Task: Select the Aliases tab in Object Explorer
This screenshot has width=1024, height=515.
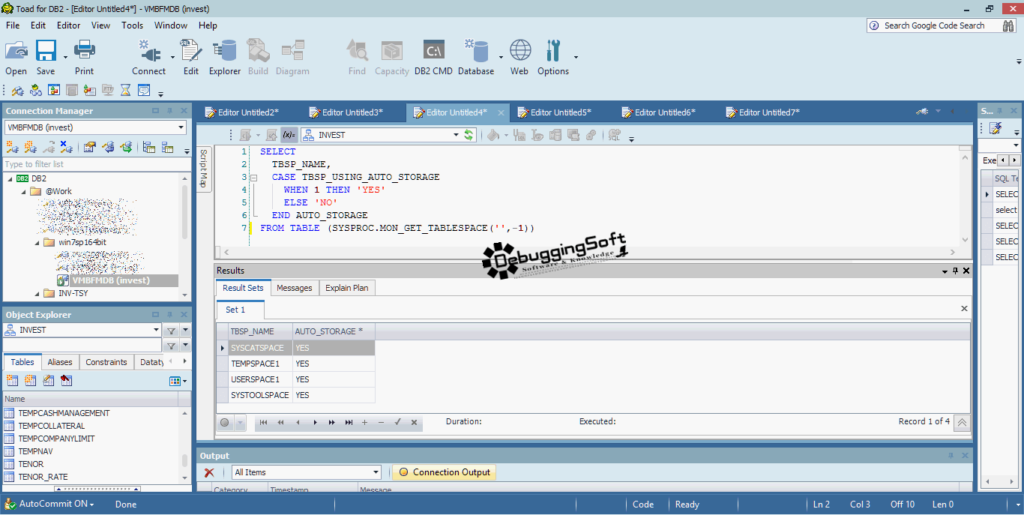Action: click(59, 362)
